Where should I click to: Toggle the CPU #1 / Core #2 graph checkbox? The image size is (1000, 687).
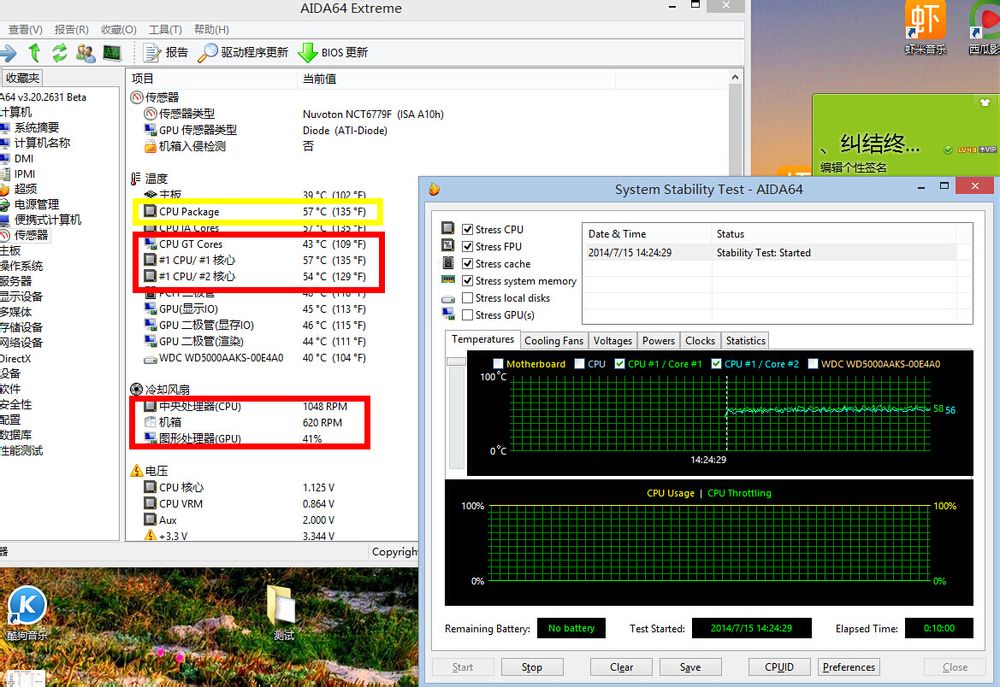pos(716,364)
